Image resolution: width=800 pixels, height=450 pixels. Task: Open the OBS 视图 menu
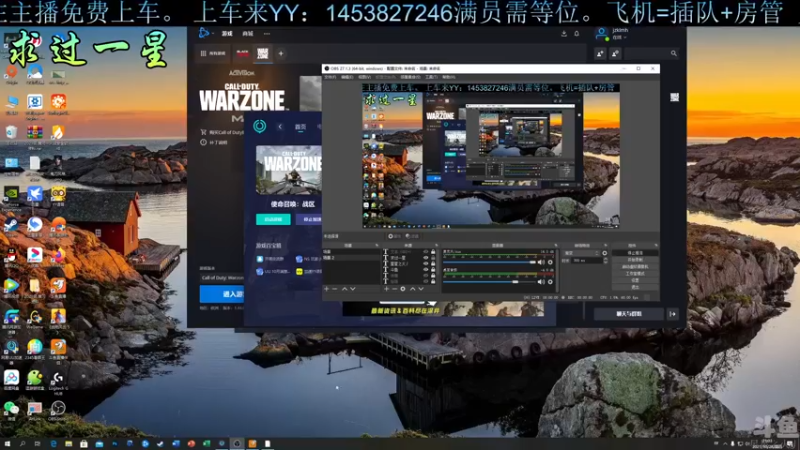coord(364,77)
